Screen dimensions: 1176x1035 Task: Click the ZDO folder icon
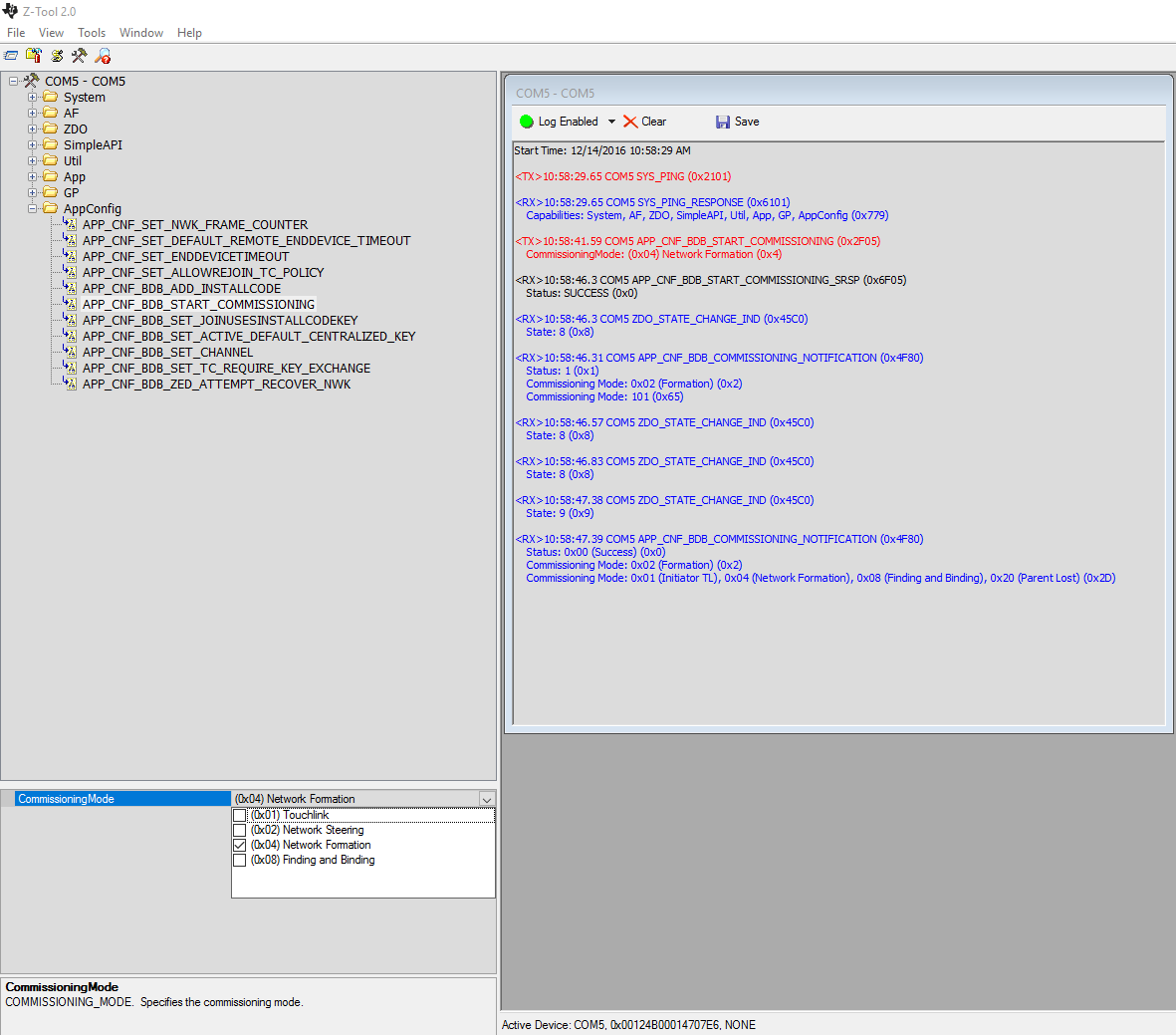coord(50,129)
